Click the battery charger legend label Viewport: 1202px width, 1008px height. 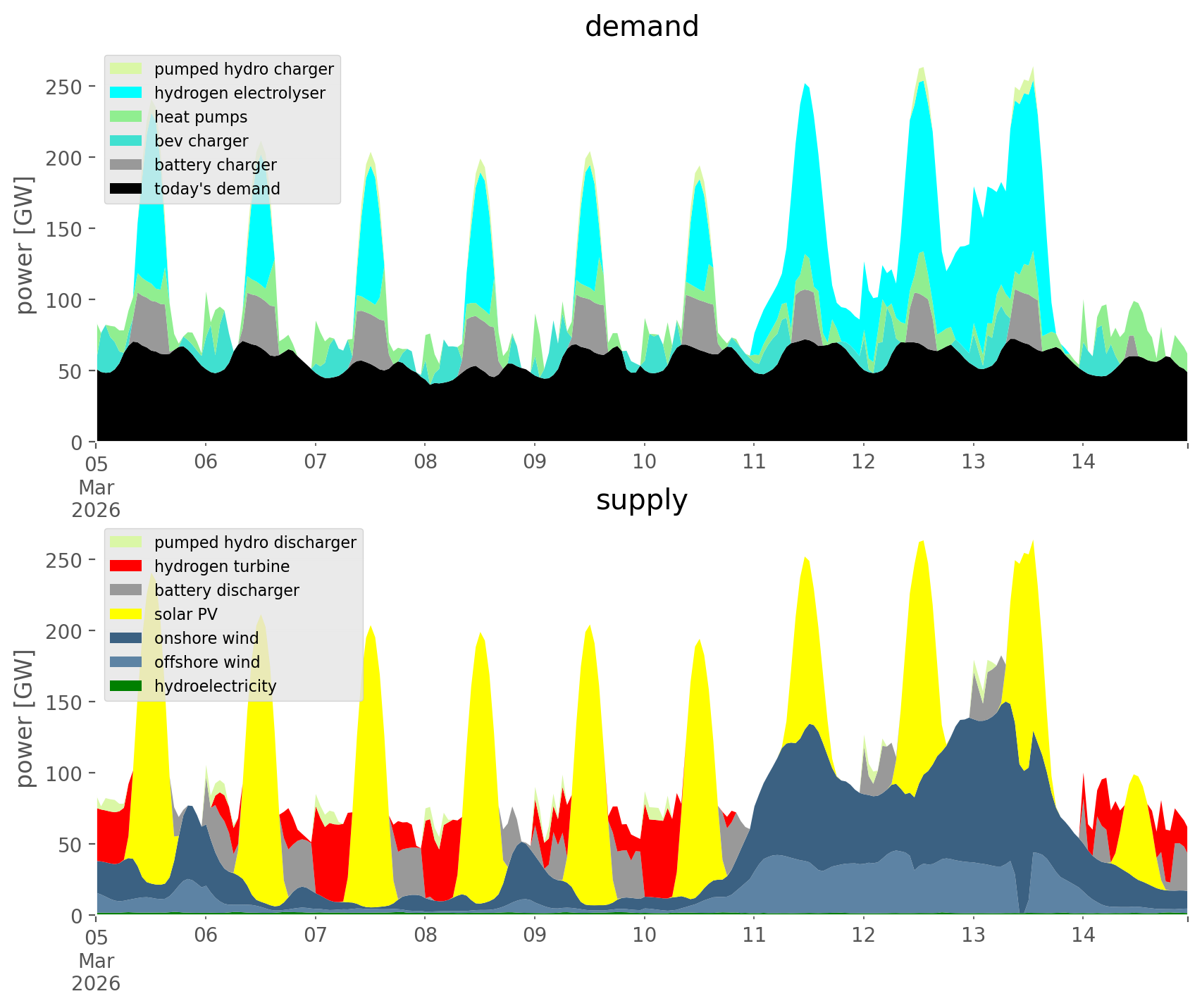tap(215, 165)
